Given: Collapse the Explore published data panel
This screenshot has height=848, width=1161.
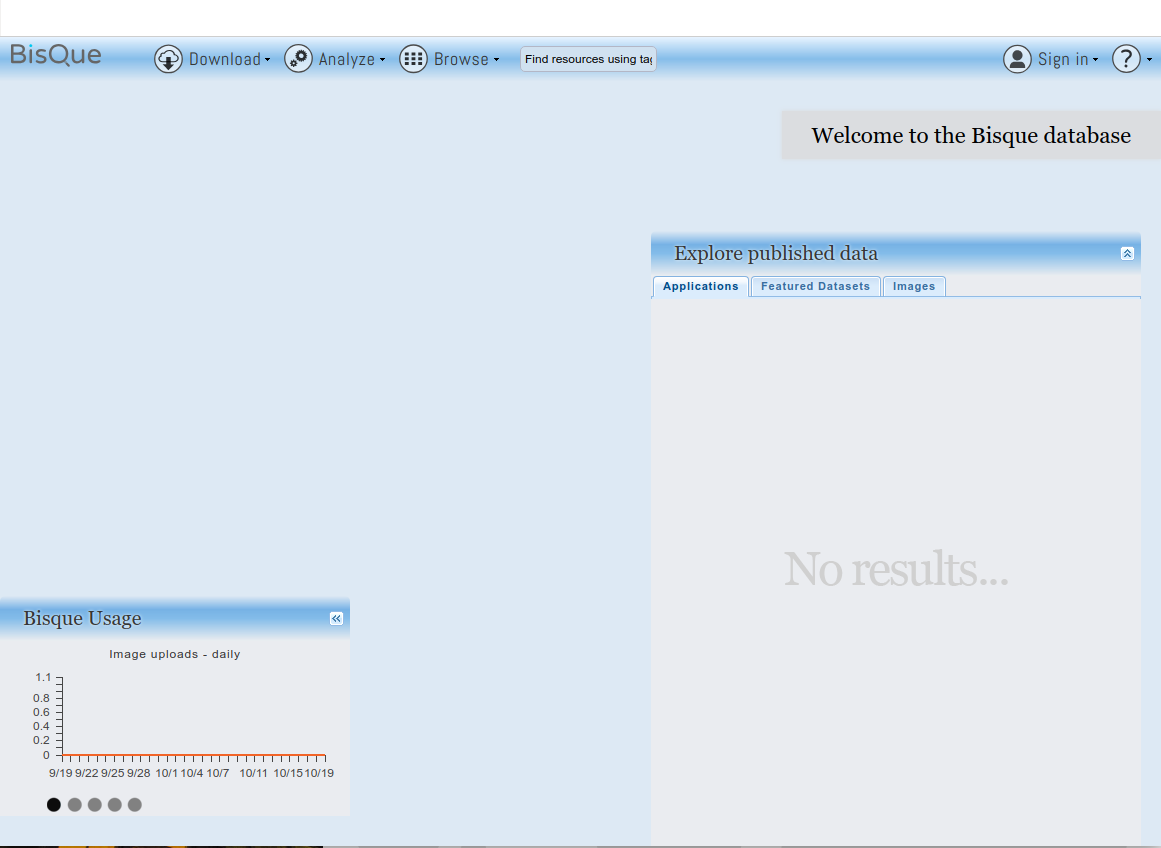Looking at the screenshot, I should (1127, 254).
